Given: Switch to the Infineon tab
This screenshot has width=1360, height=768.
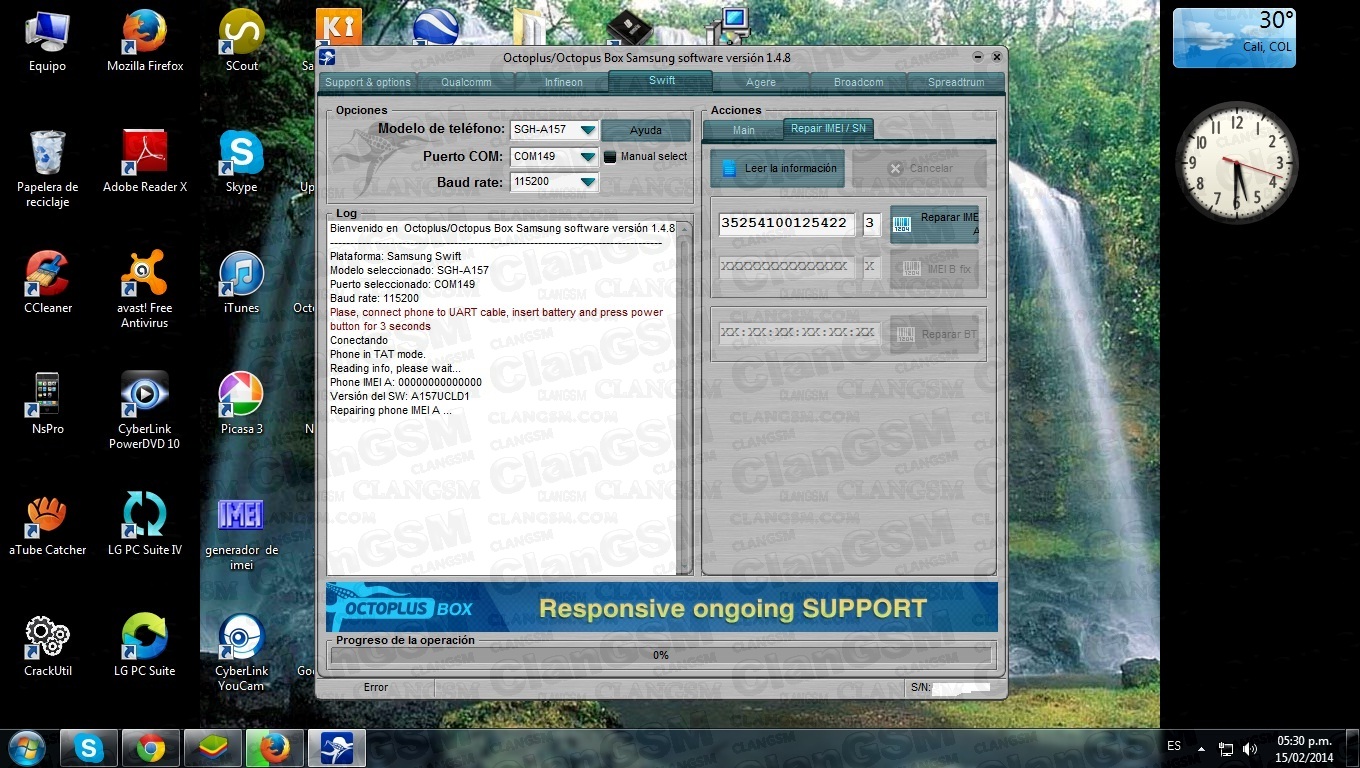Looking at the screenshot, I should click(563, 82).
